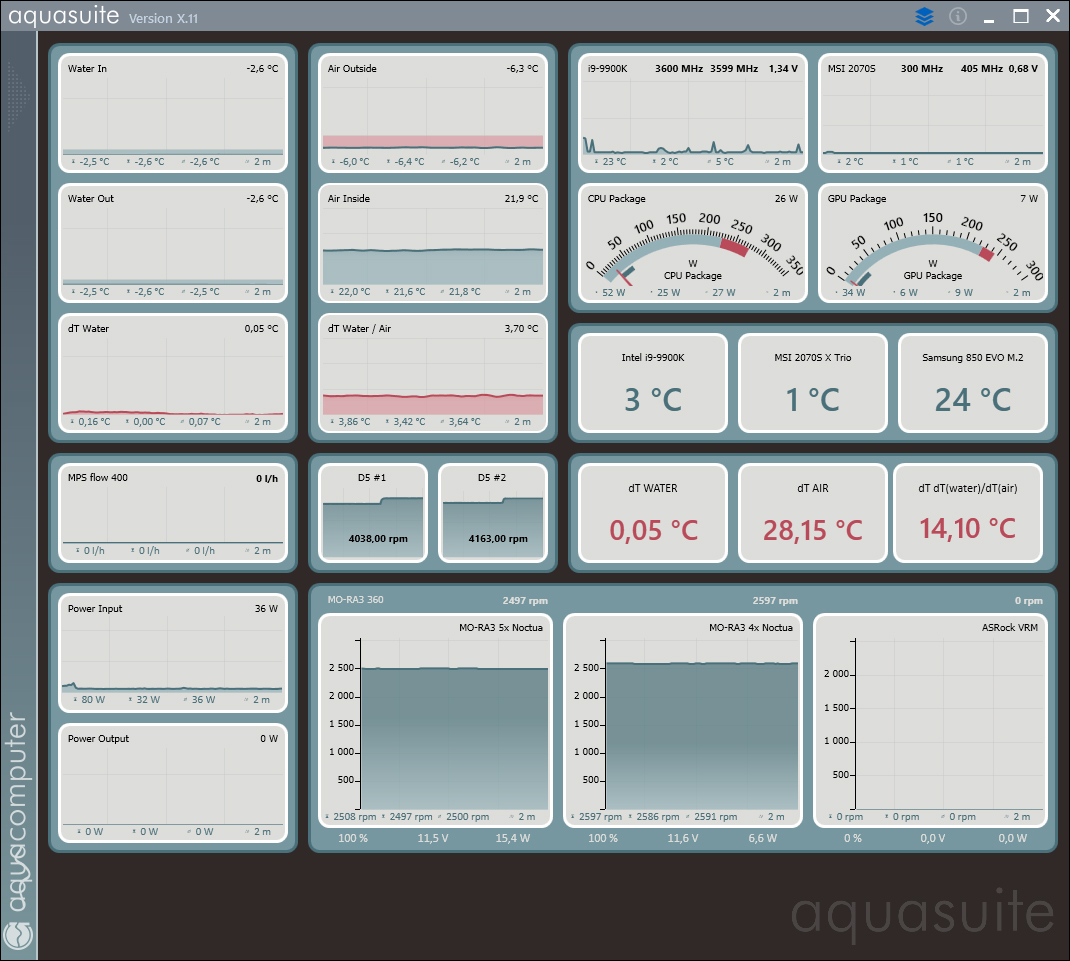
Task: Click the 0,68 V GPU voltage value
Action: coord(1023,68)
